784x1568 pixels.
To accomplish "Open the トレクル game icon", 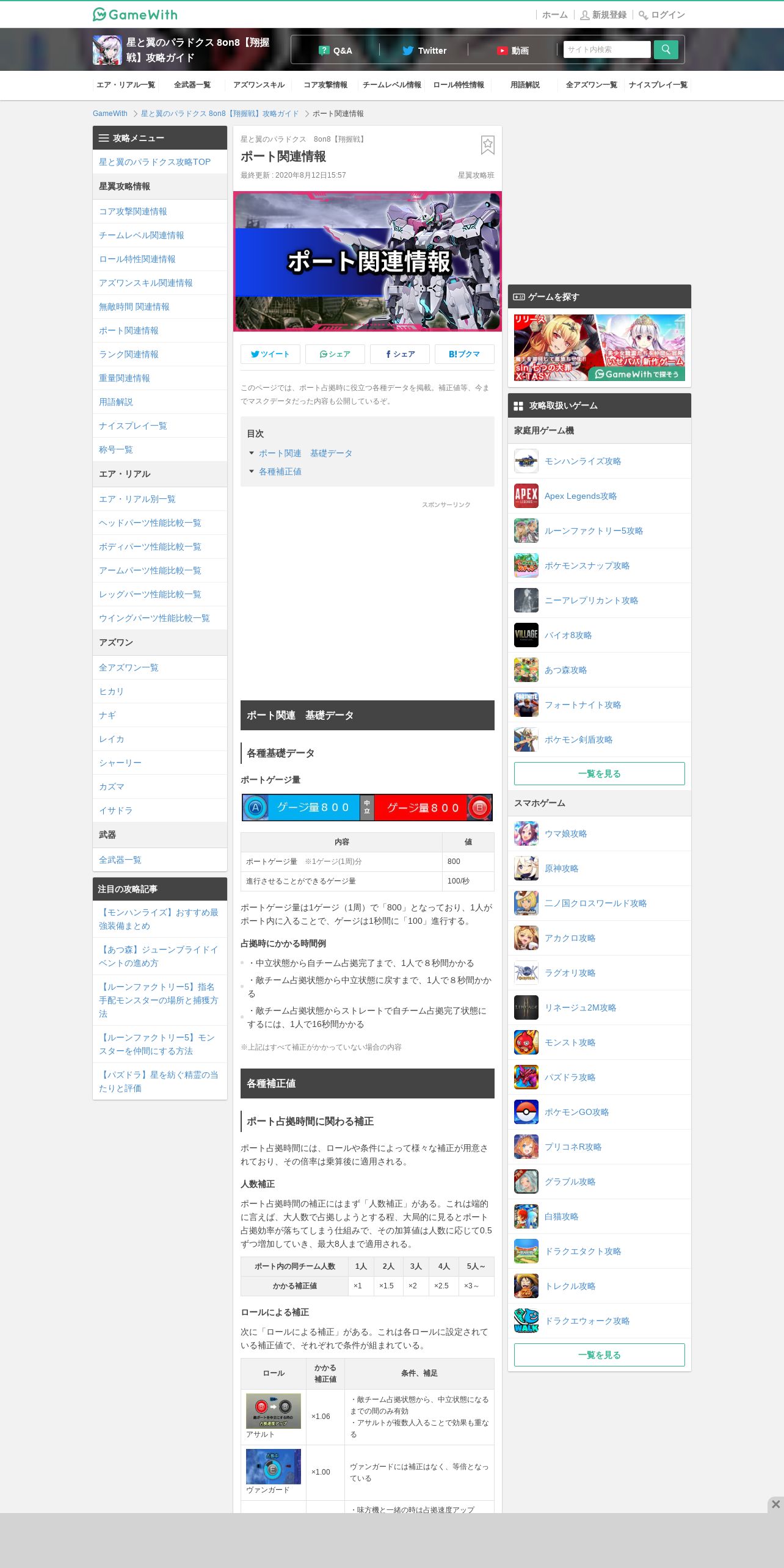I will pyautogui.click(x=526, y=1286).
